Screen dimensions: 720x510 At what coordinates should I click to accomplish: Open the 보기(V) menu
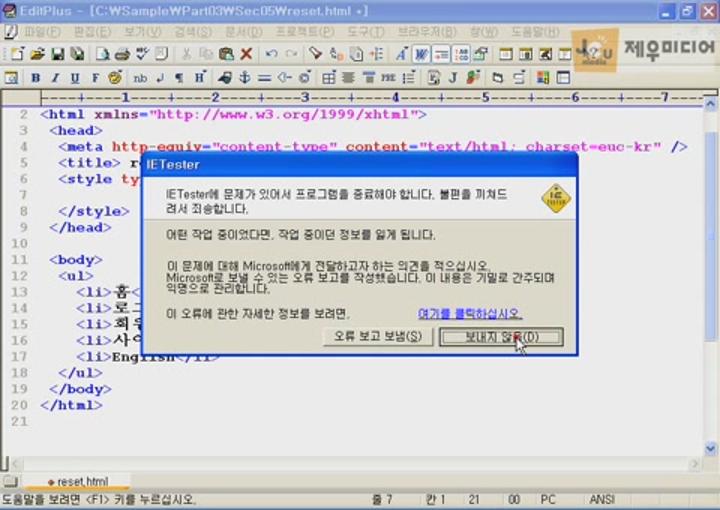tap(142, 32)
